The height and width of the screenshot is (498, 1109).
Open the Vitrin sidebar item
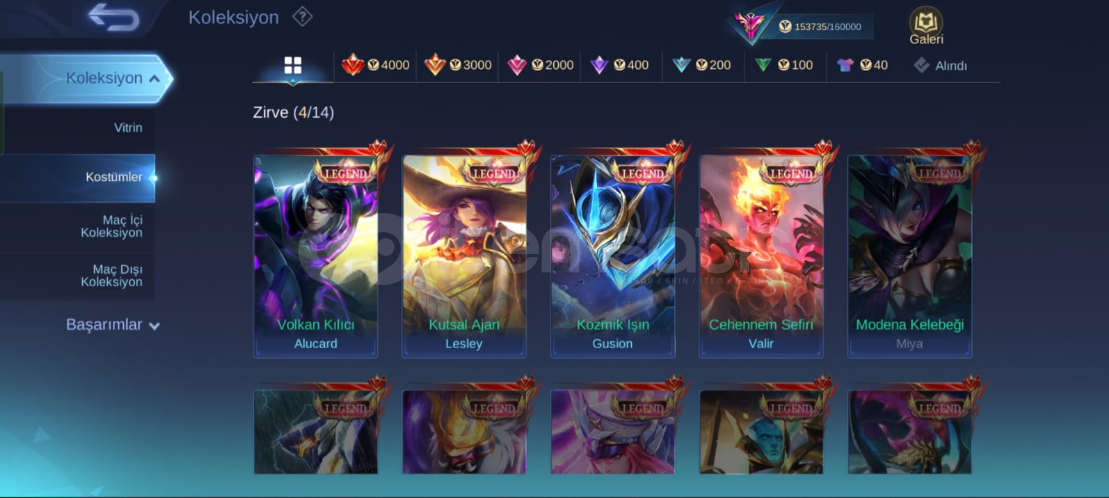click(78, 128)
